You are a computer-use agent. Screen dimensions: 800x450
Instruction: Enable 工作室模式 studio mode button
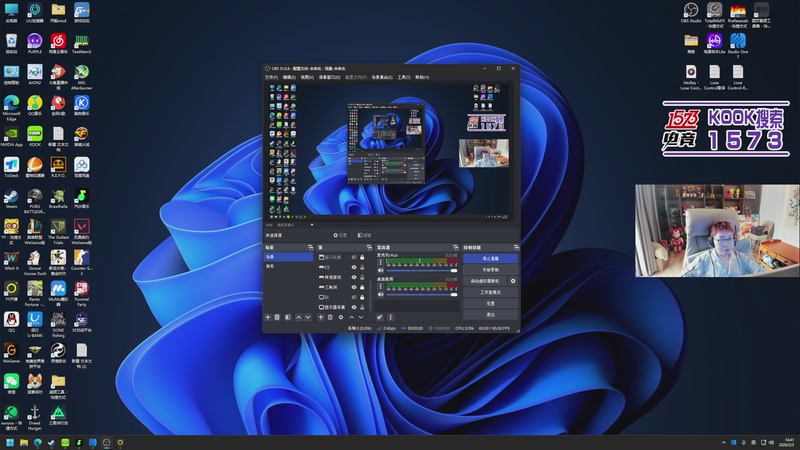click(491, 292)
